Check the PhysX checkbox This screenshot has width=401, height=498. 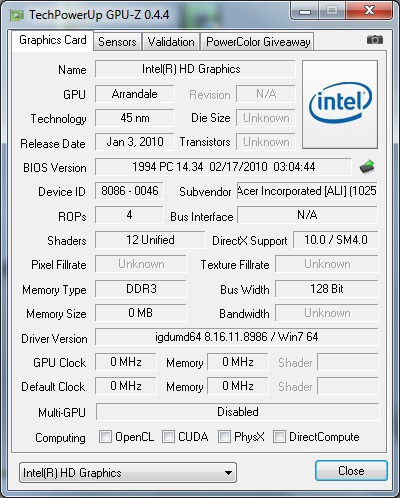pos(224,436)
